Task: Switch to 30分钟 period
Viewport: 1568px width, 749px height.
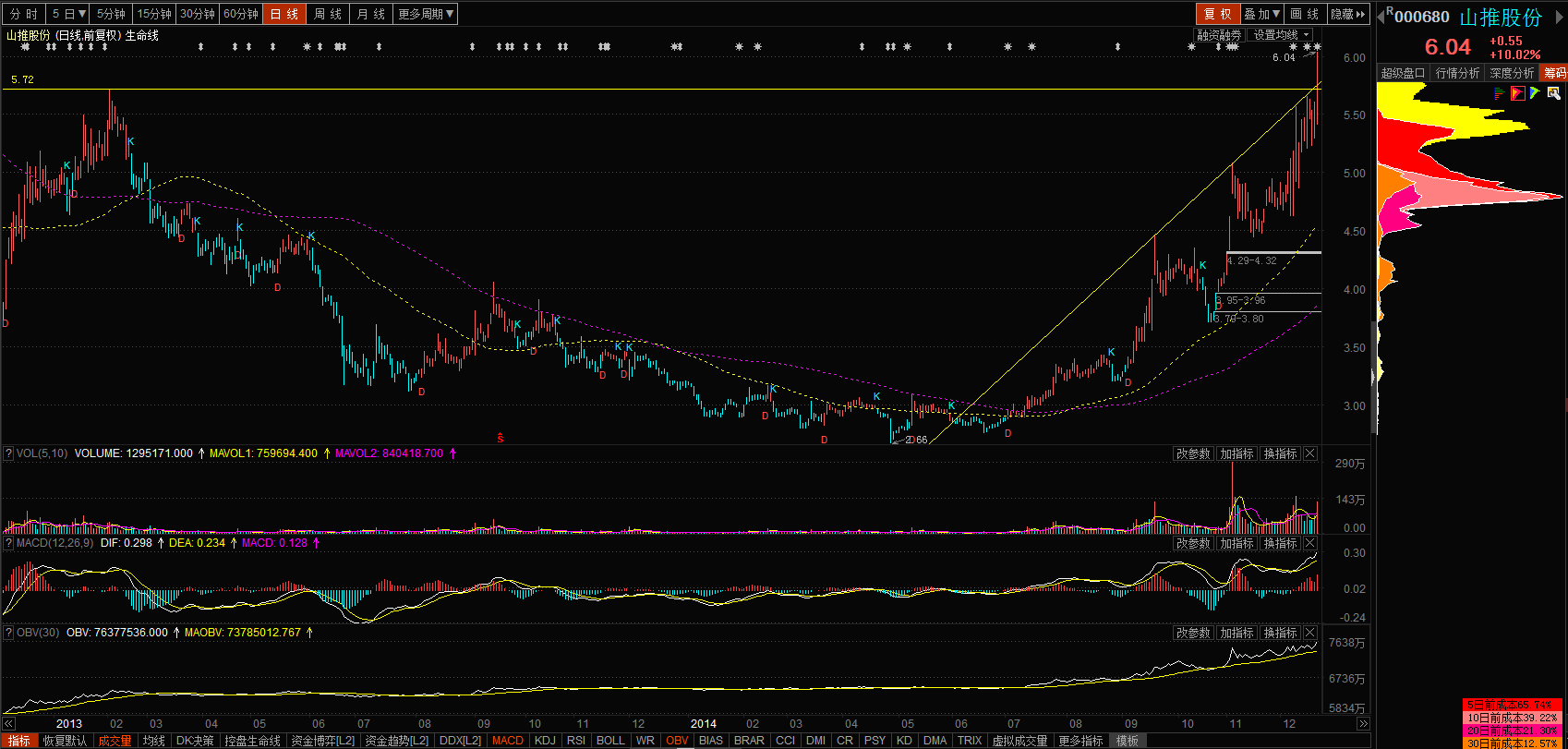Action: pyautogui.click(x=198, y=14)
